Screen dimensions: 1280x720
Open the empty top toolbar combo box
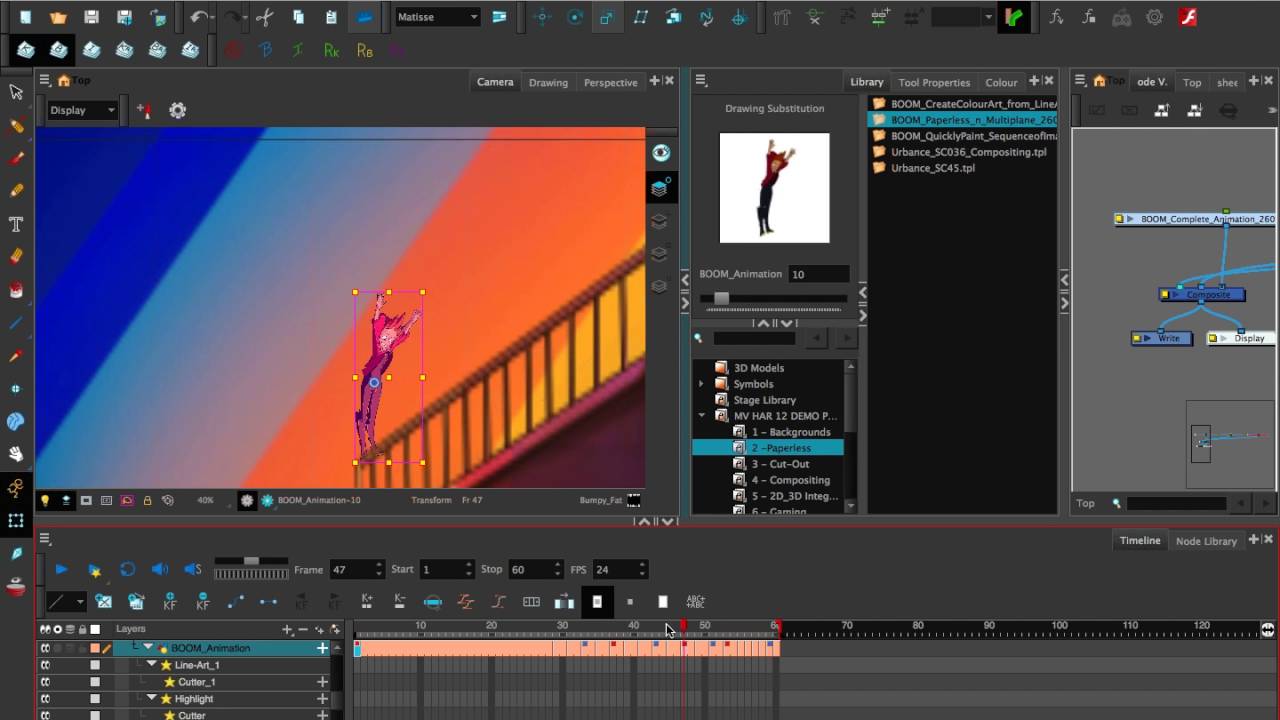[x=963, y=17]
